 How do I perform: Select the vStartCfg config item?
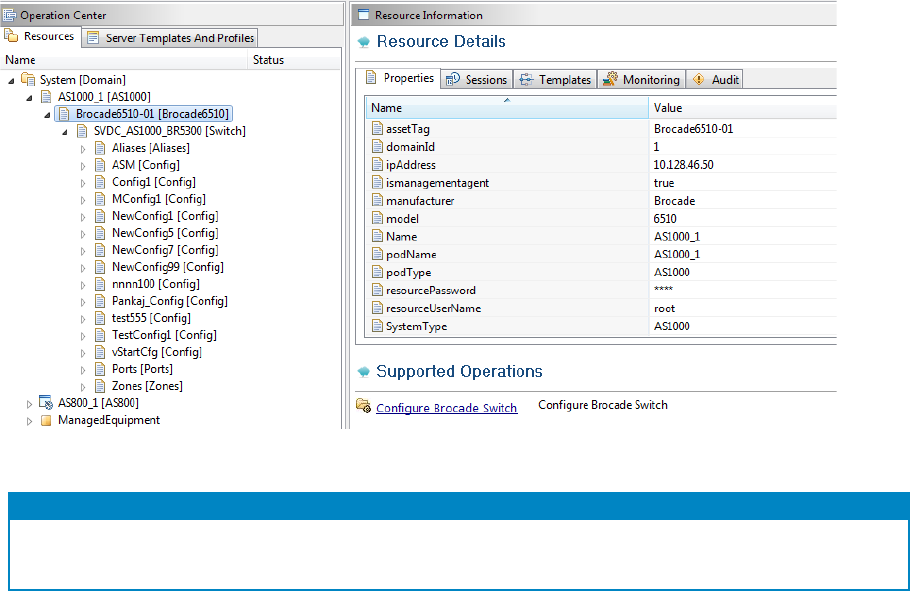click(x=156, y=352)
